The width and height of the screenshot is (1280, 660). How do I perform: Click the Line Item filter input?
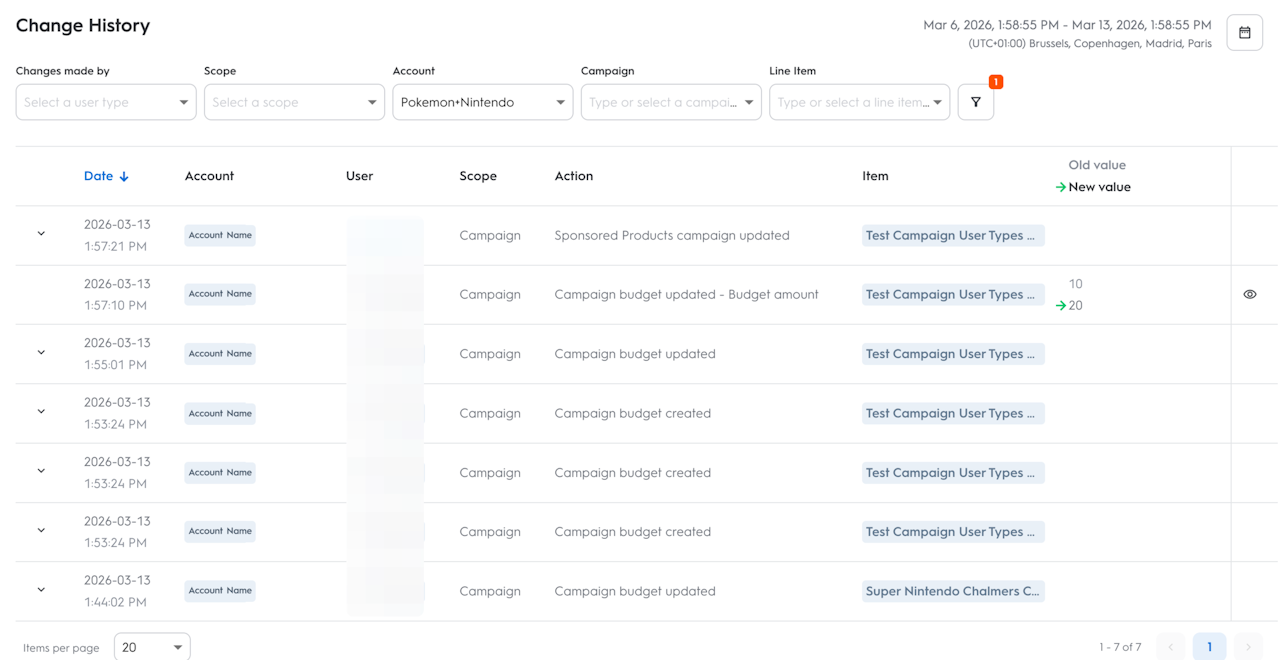tap(851, 102)
